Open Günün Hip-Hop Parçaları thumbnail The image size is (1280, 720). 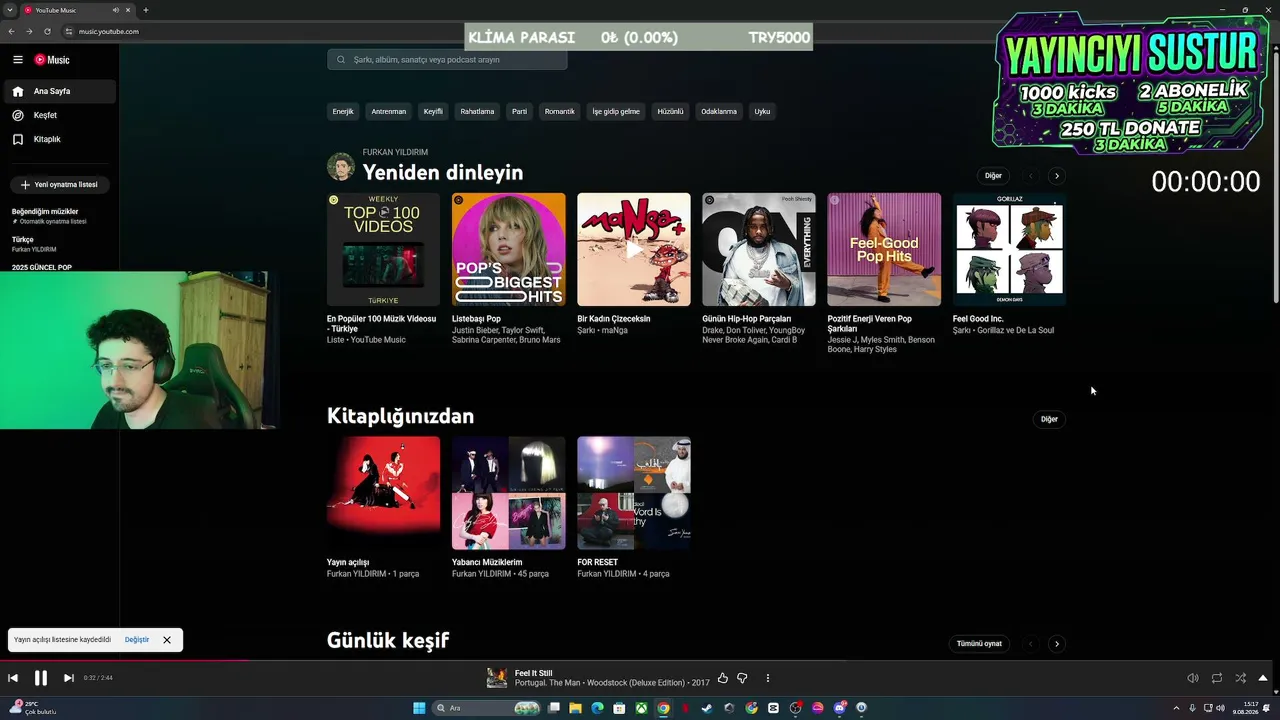[759, 249]
